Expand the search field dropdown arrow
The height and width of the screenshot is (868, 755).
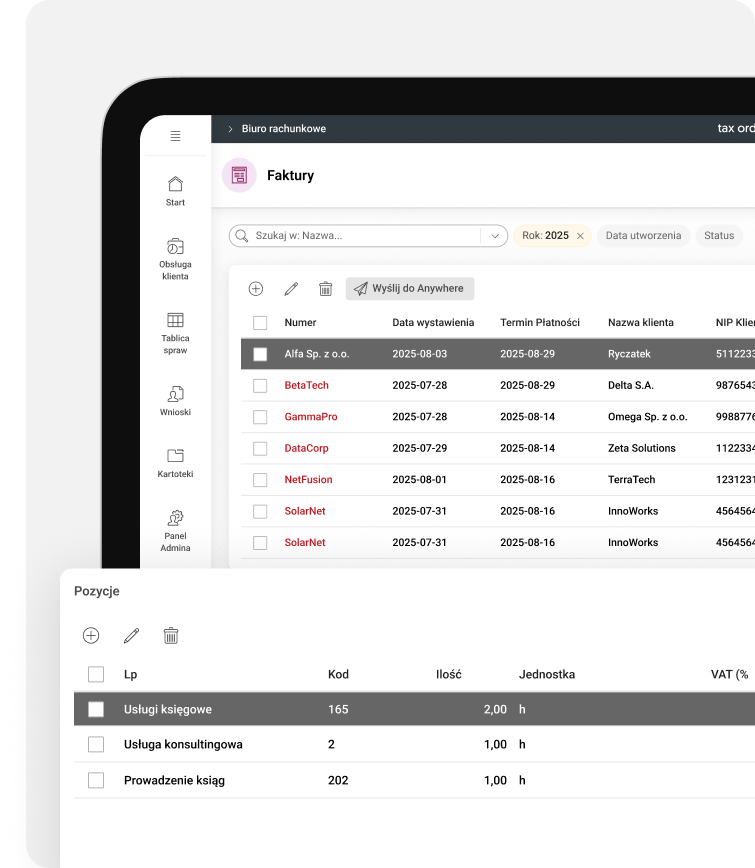(494, 236)
